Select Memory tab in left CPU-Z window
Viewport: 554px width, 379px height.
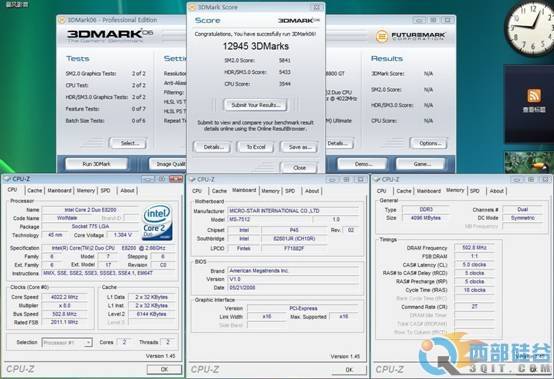[86, 190]
